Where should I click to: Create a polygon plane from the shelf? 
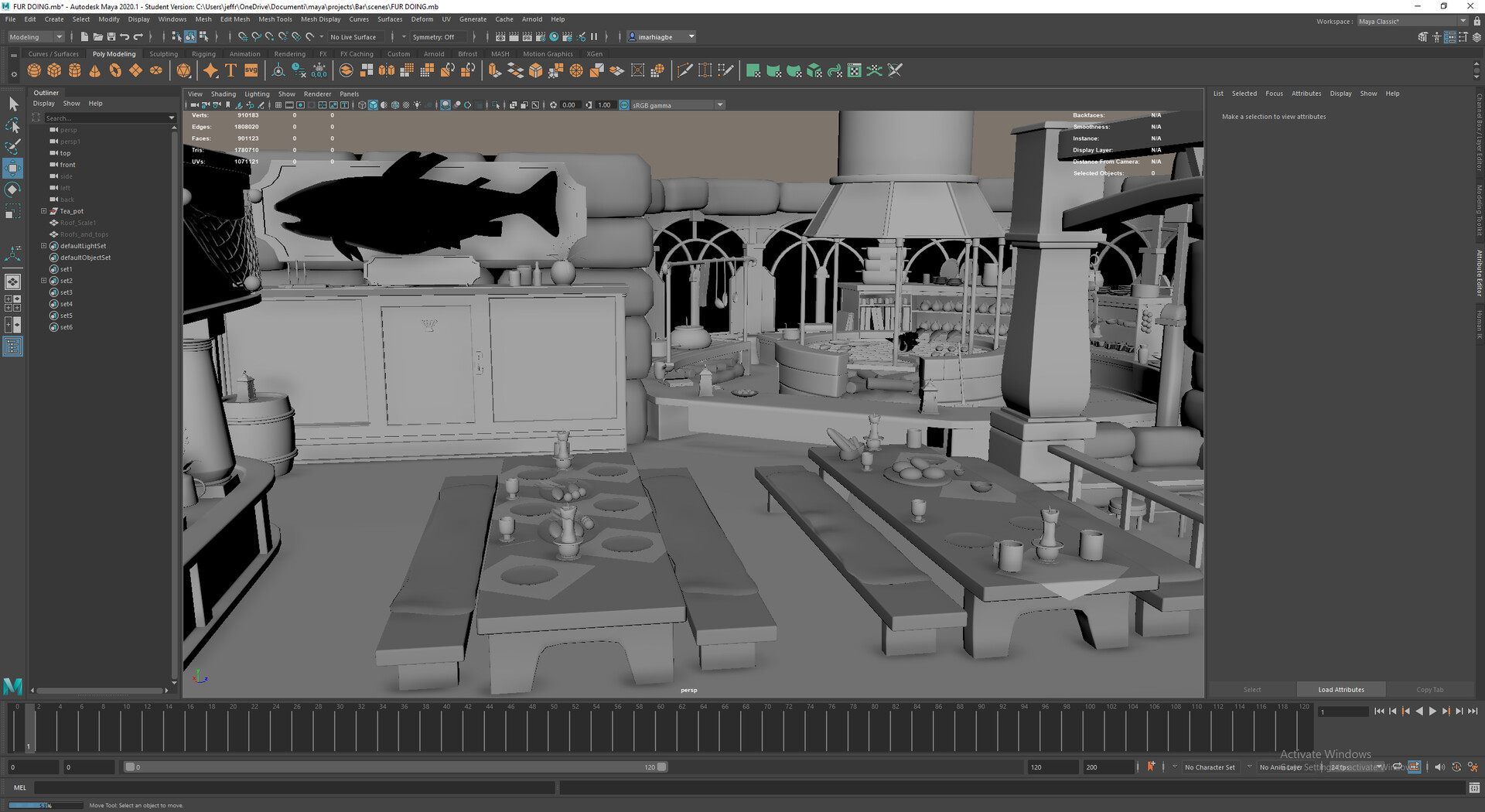point(136,70)
